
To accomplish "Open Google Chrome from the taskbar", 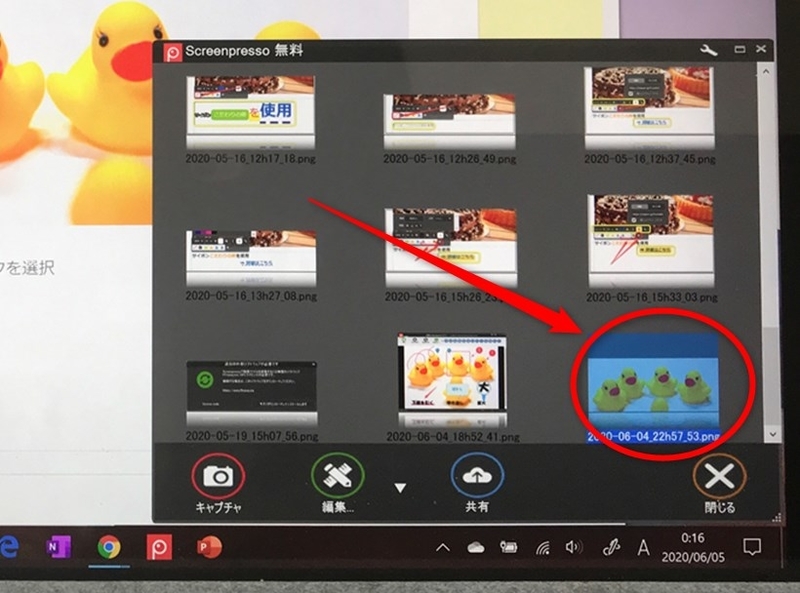I will pyautogui.click(x=109, y=547).
